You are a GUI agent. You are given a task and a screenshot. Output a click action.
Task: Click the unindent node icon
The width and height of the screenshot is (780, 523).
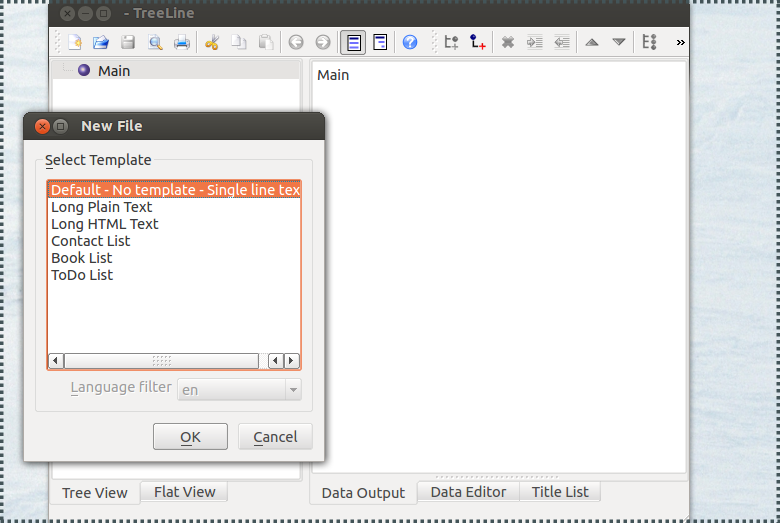(x=562, y=42)
